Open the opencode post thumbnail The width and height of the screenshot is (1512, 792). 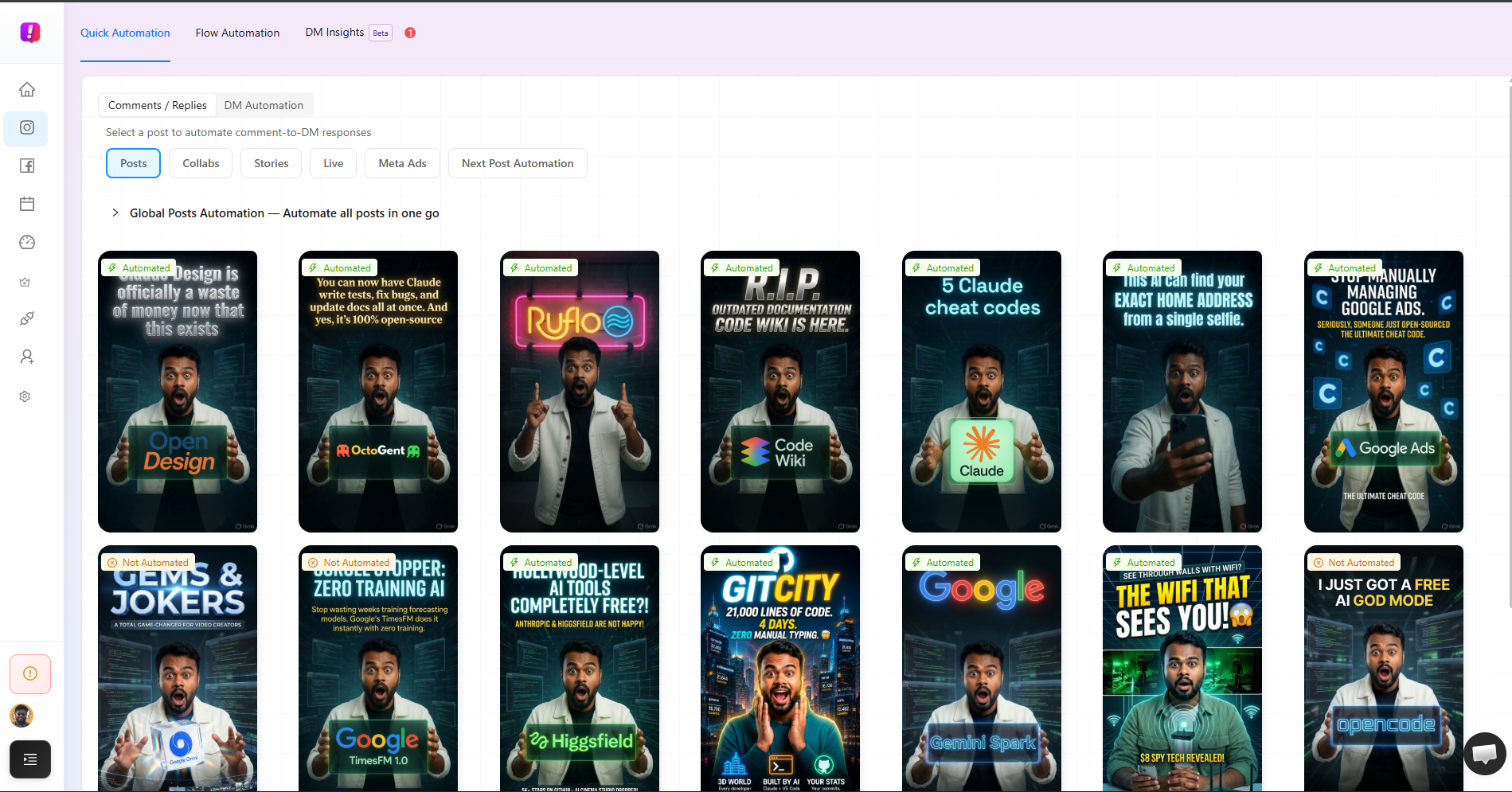pyautogui.click(x=1384, y=669)
